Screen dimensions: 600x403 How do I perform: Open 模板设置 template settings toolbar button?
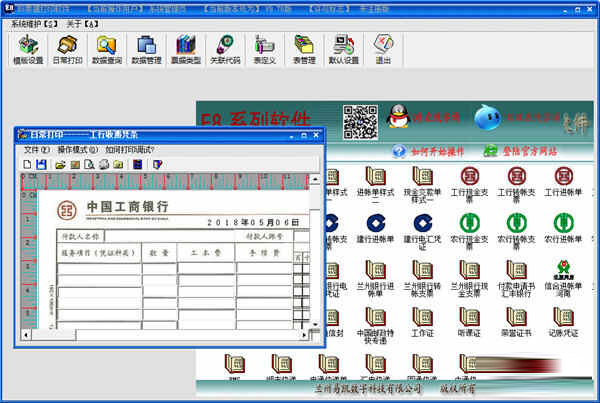click(x=29, y=49)
